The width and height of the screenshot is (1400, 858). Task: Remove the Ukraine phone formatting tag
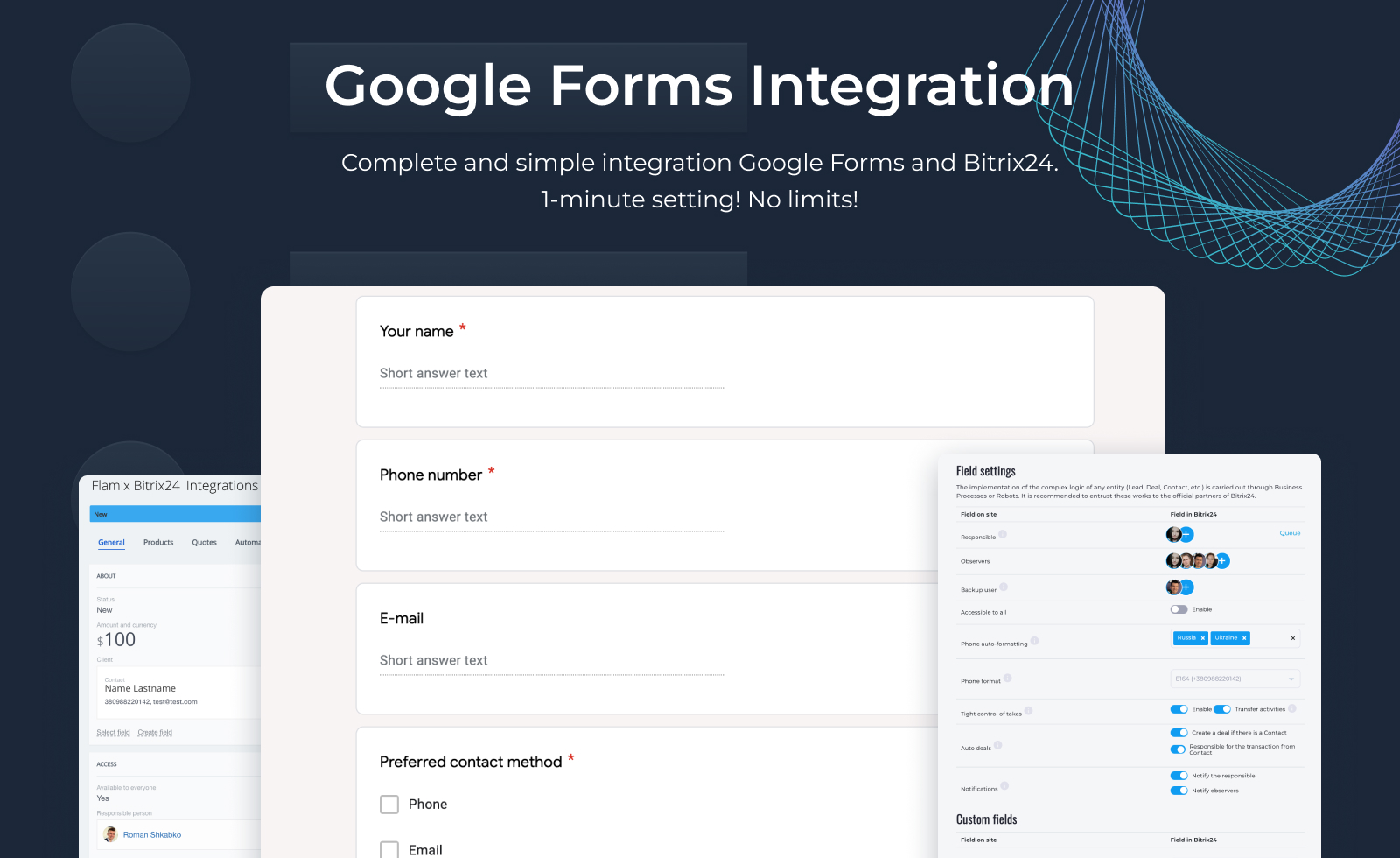coord(1243,638)
